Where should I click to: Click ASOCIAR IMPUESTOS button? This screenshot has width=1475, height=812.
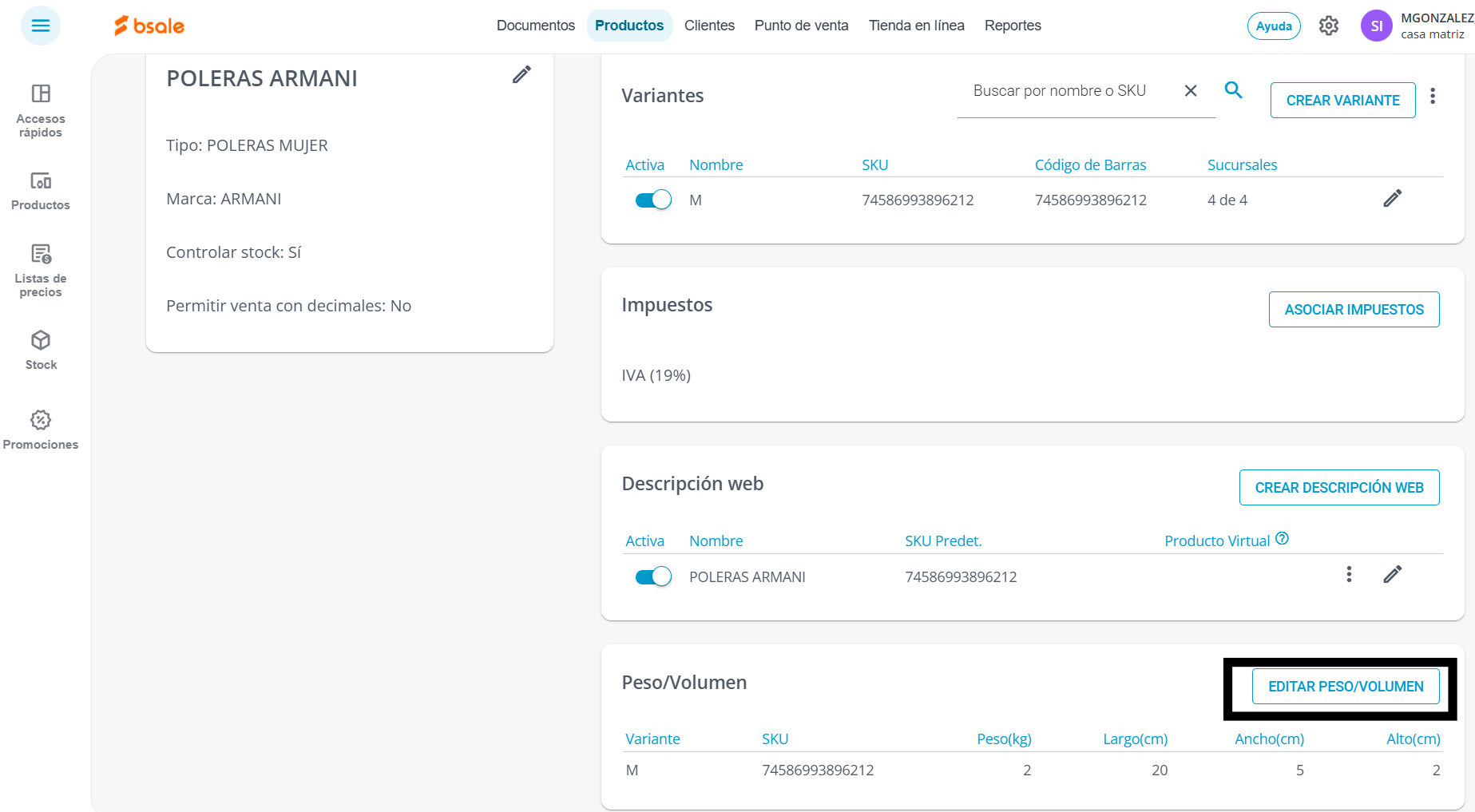[x=1354, y=310]
